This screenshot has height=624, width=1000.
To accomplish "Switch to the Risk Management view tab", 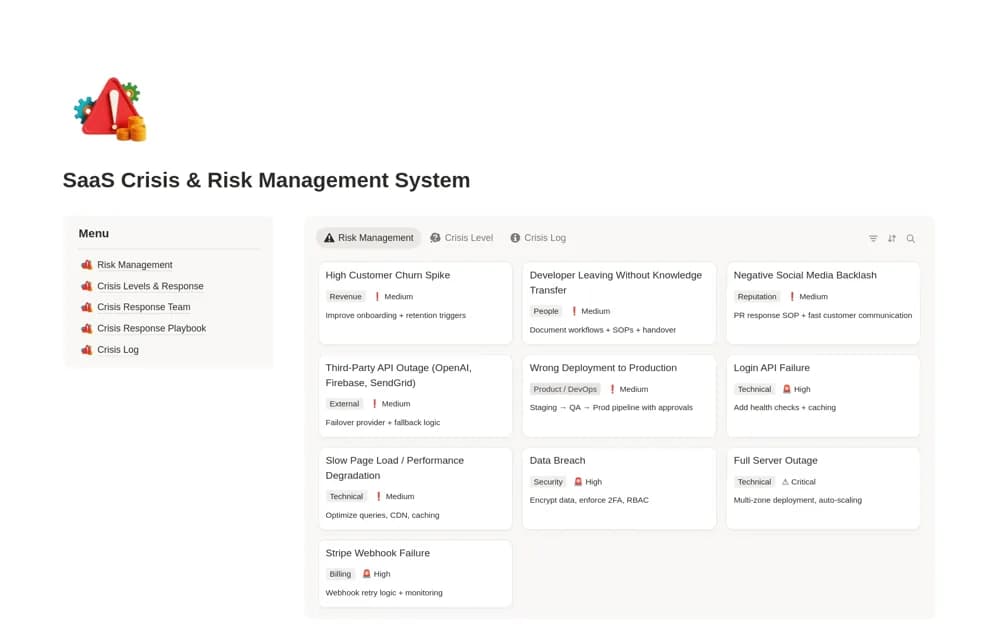I will pyautogui.click(x=369, y=238).
